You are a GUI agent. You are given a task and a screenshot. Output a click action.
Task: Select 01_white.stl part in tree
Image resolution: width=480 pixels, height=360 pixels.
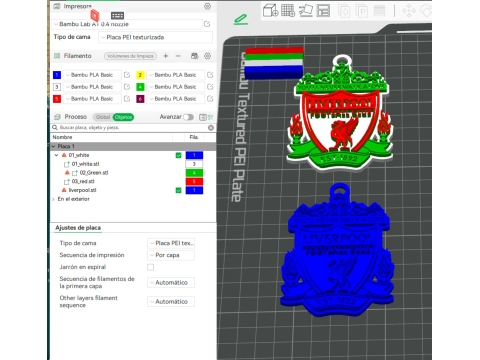85,164
